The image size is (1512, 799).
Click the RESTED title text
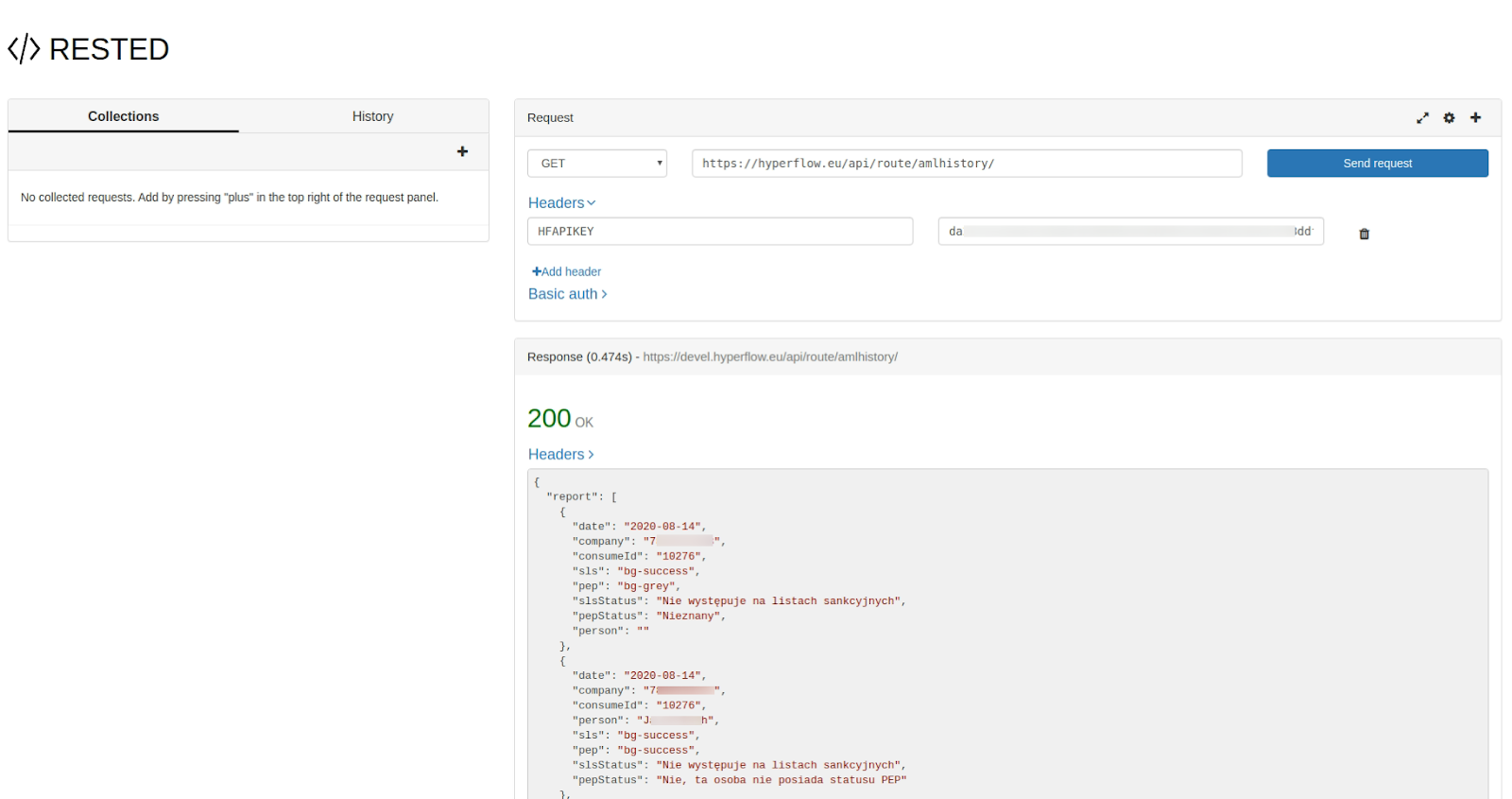109,49
